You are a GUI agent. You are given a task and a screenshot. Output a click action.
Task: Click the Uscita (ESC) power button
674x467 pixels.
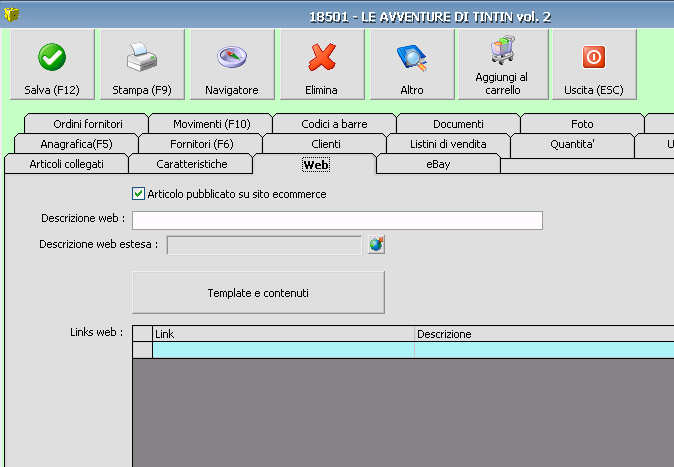[x=594, y=65]
